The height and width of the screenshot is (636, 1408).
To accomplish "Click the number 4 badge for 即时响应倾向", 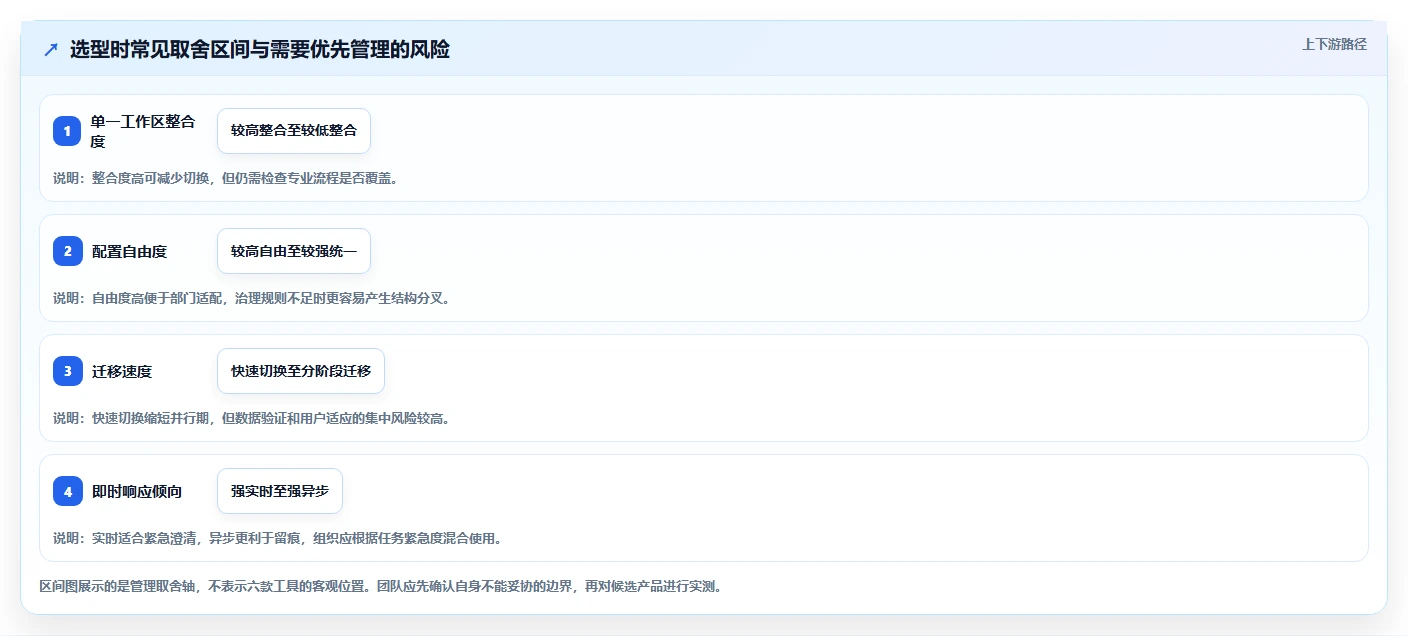I will 67,491.
